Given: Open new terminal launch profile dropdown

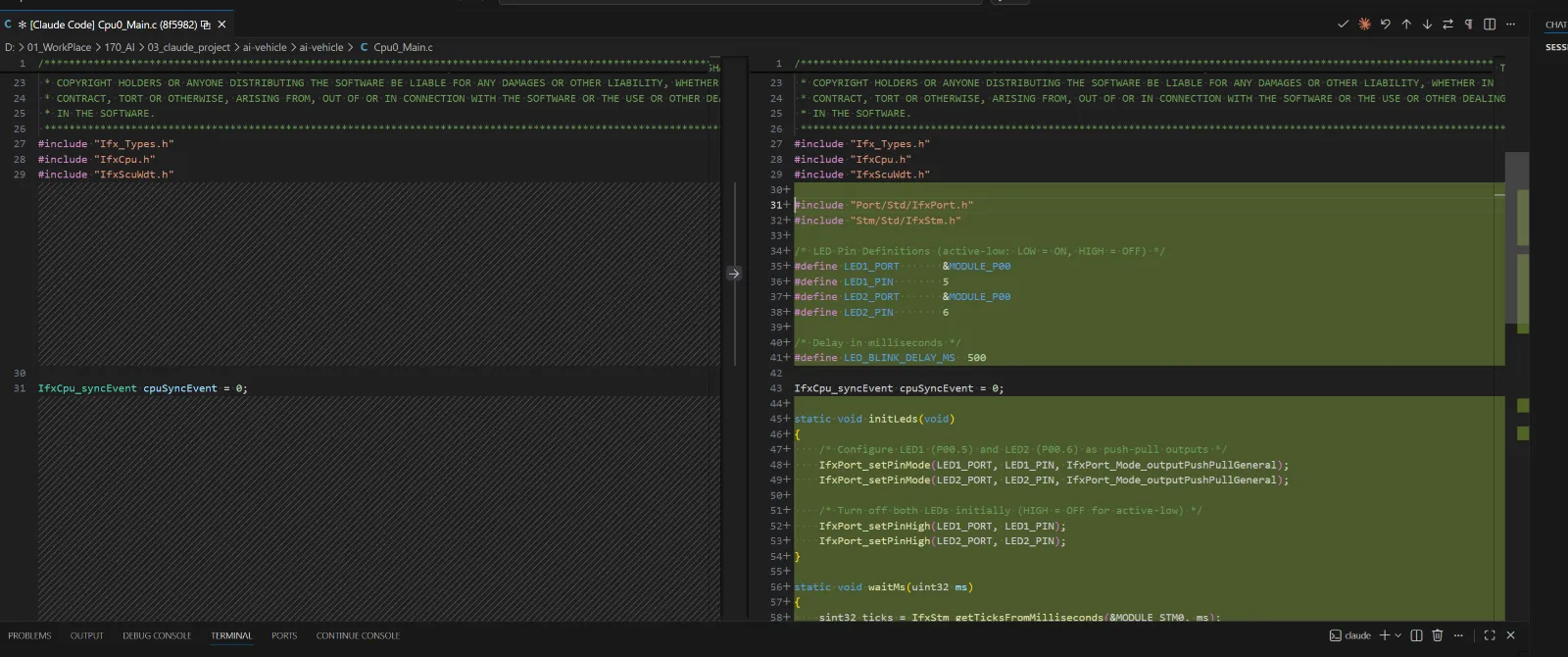Looking at the screenshot, I should [1397, 635].
